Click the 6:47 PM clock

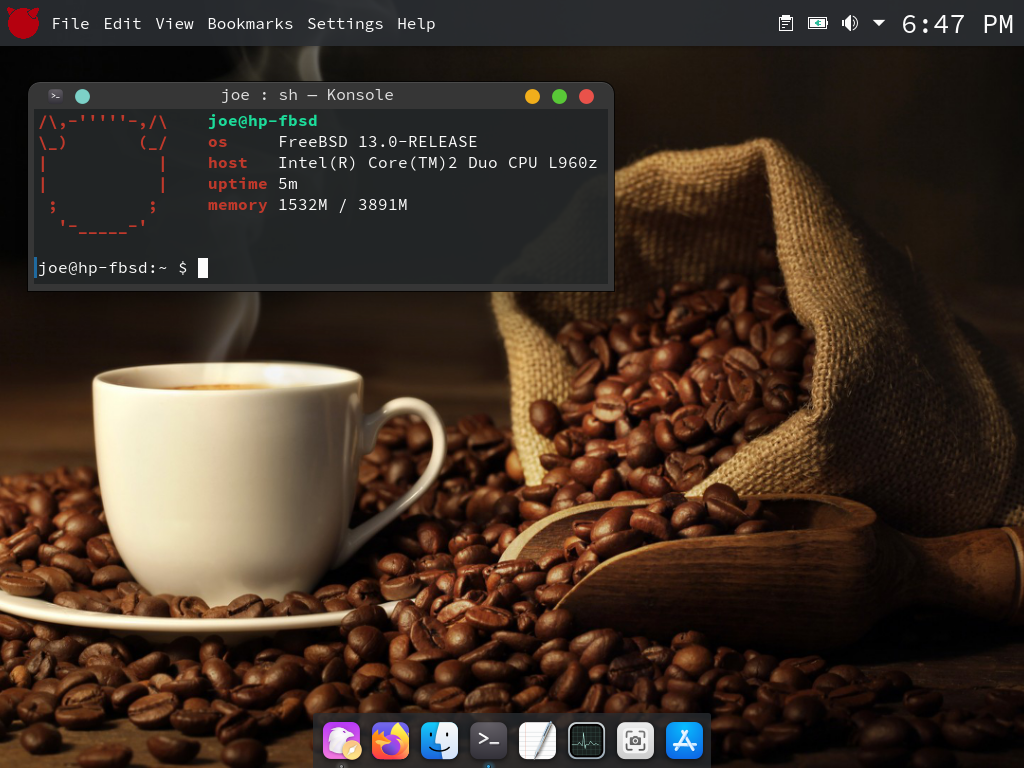[x=957, y=24]
